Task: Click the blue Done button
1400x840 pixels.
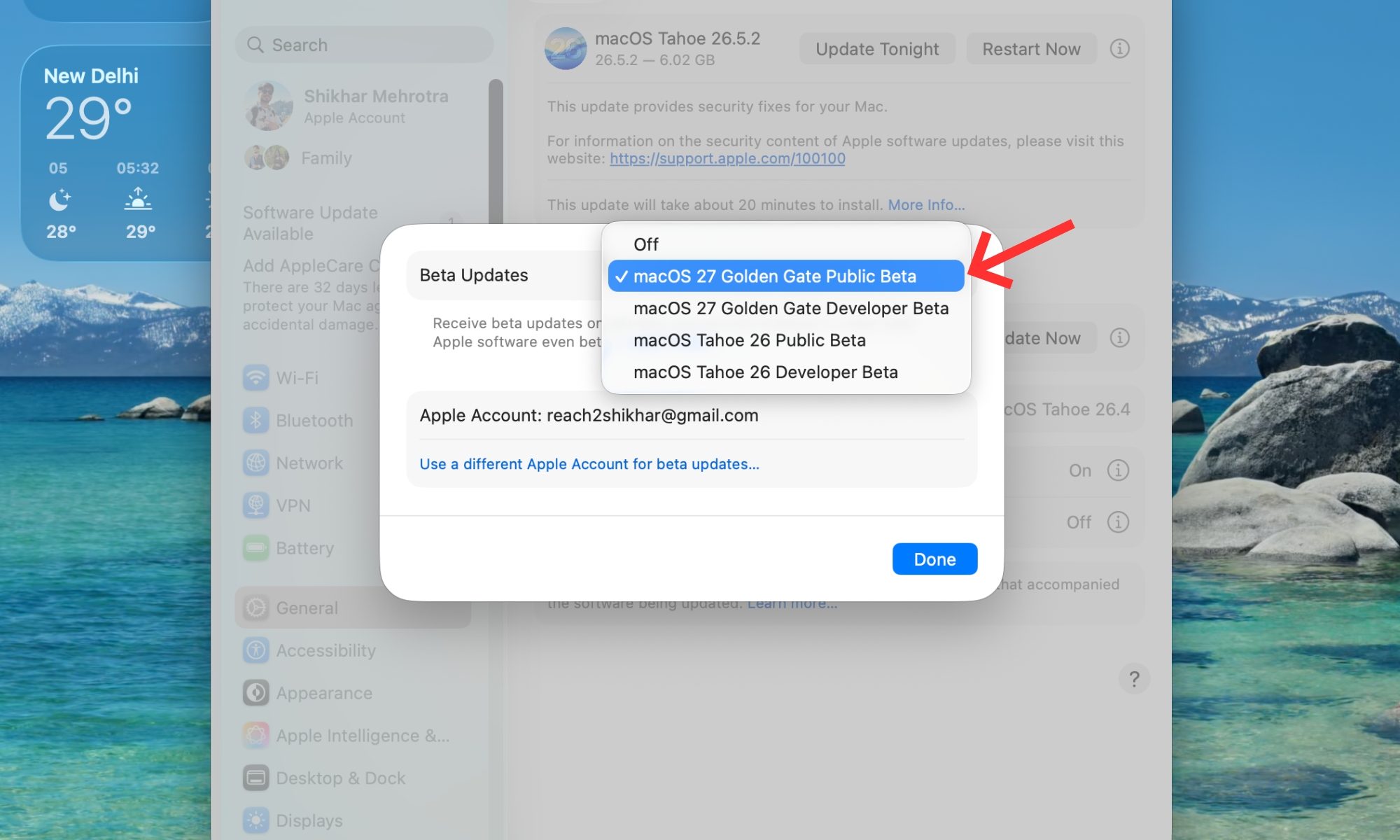Action: [x=934, y=559]
